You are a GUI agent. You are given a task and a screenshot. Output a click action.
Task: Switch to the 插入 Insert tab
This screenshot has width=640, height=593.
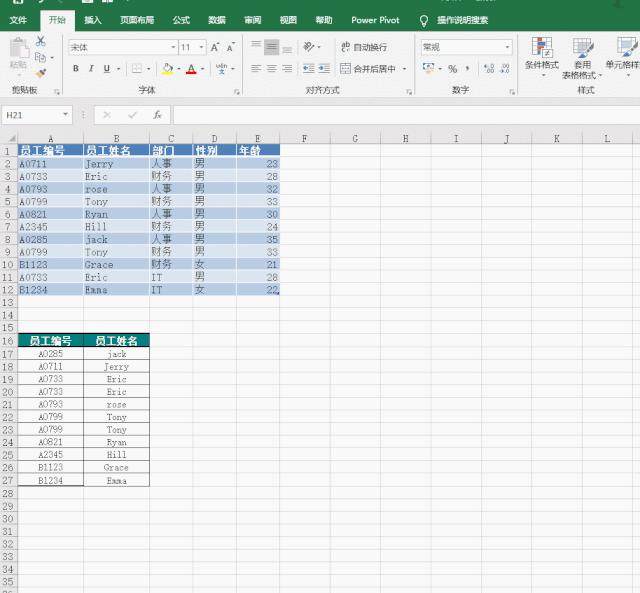point(93,20)
